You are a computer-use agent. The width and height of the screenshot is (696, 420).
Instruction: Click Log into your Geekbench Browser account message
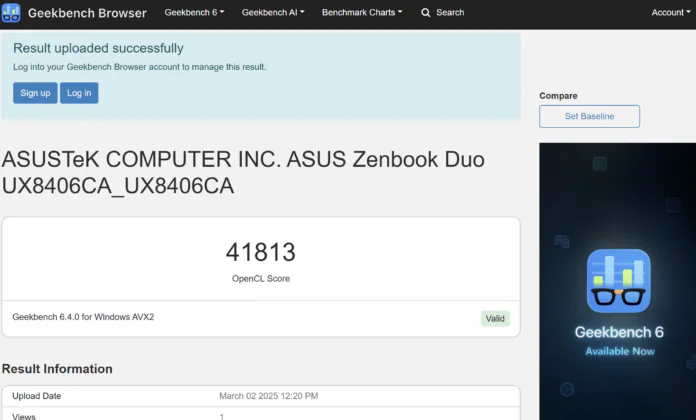click(139, 67)
